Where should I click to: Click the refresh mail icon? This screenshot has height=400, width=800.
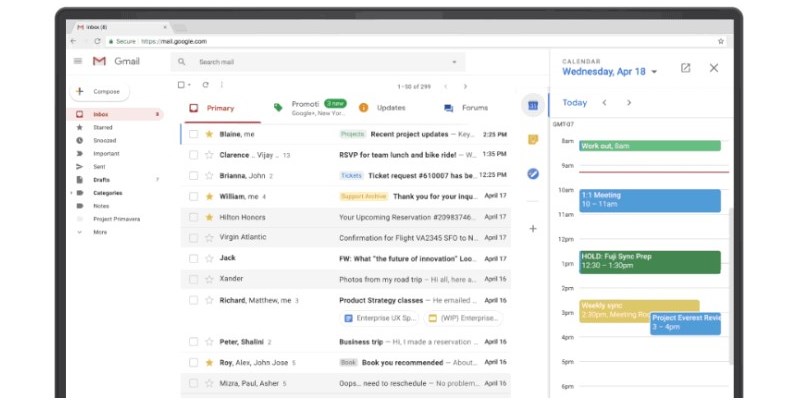tap(206, 85)
